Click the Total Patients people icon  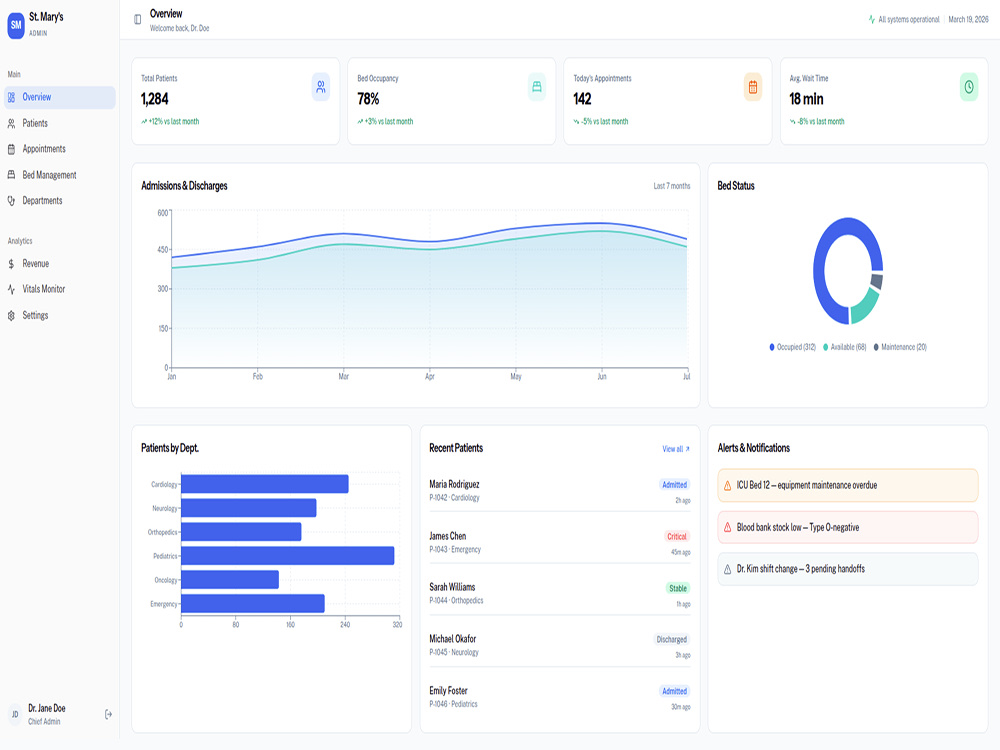click(321, 87)
